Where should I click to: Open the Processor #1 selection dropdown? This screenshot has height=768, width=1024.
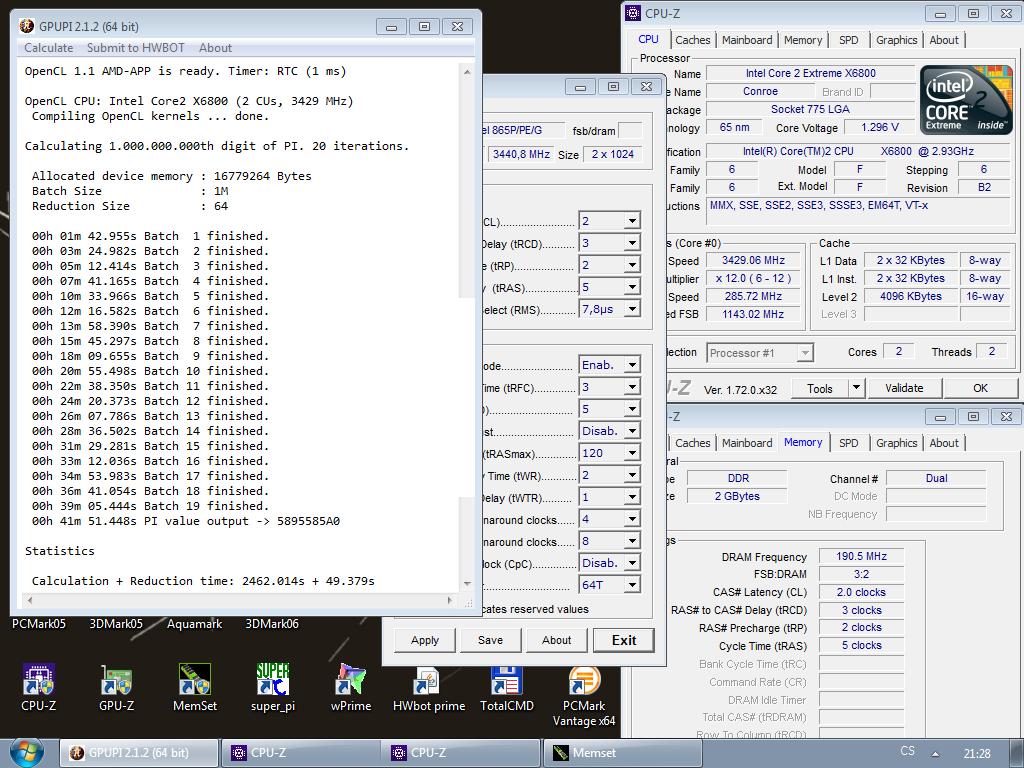(x=805, y=353)
